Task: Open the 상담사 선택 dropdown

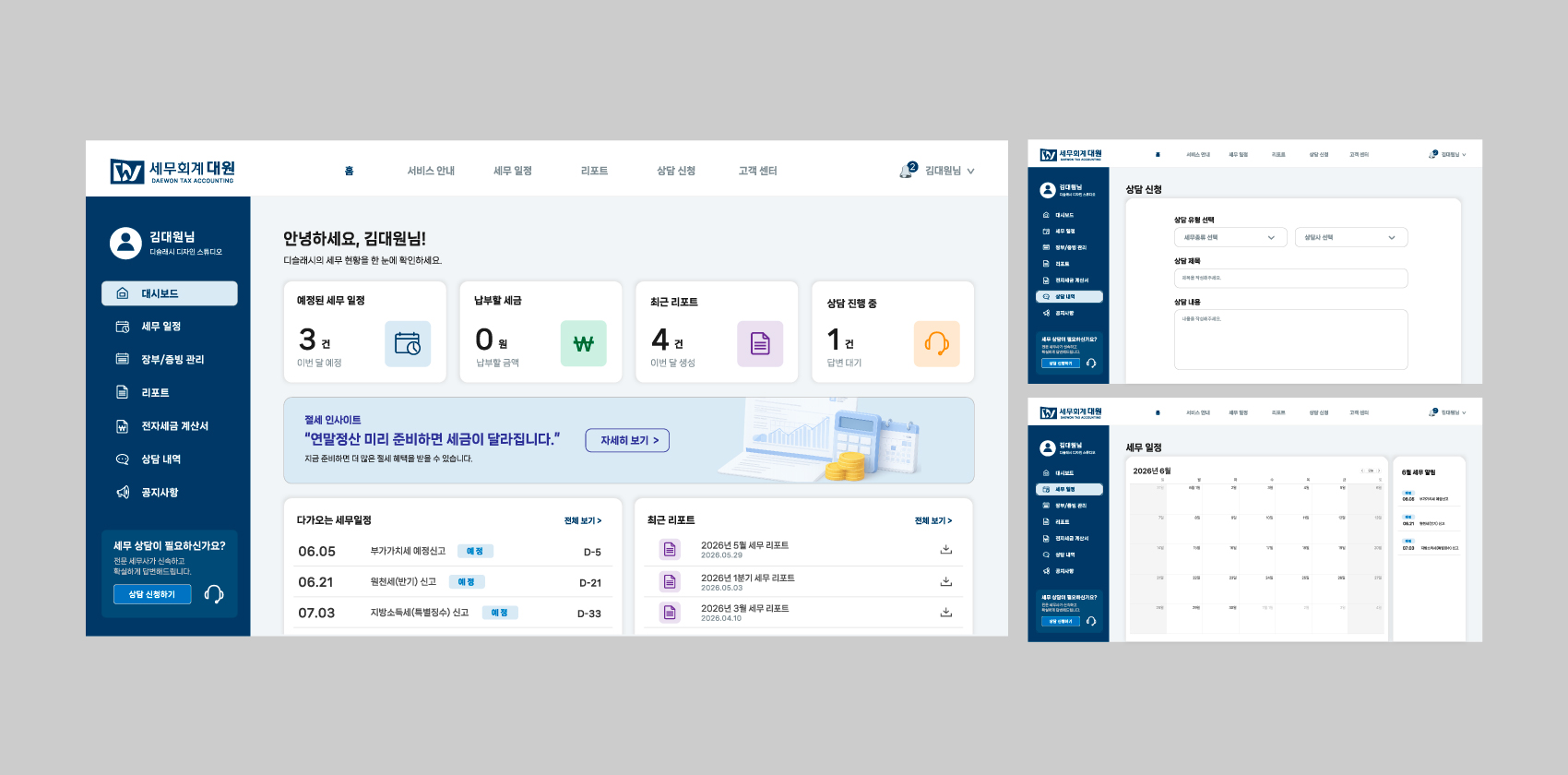Action: point(1351,237)
